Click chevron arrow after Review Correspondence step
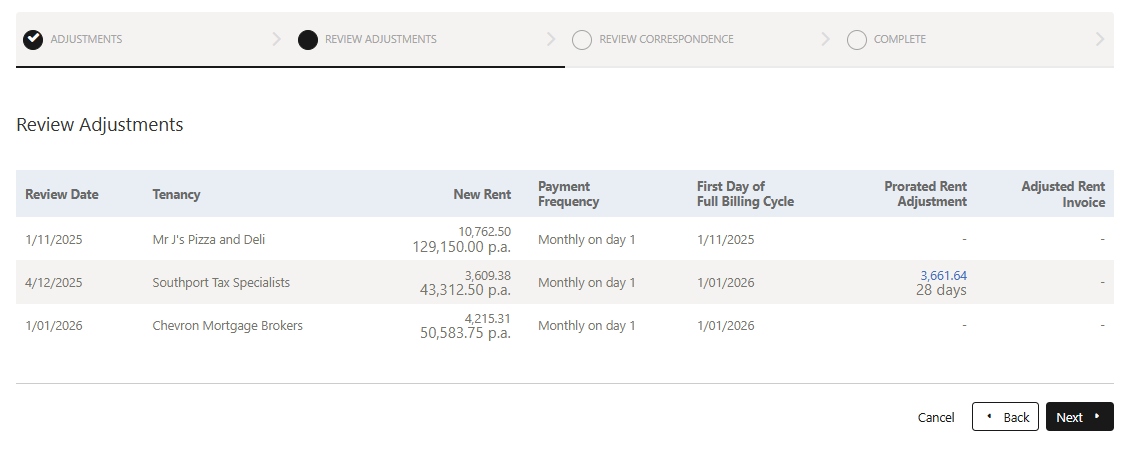This screenshot has width=1123, height=457. point(825,40)
